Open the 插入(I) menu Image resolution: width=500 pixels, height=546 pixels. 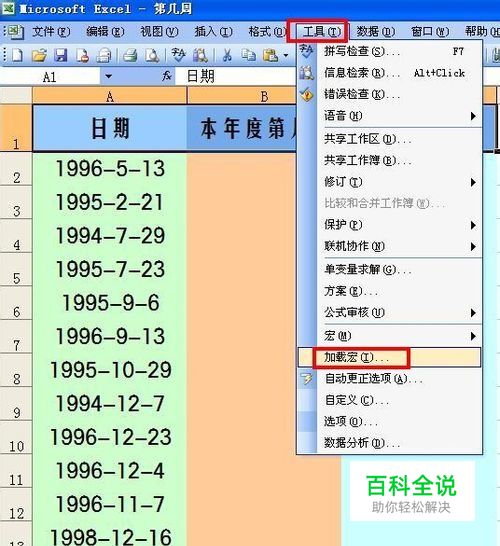coord(213,32)
